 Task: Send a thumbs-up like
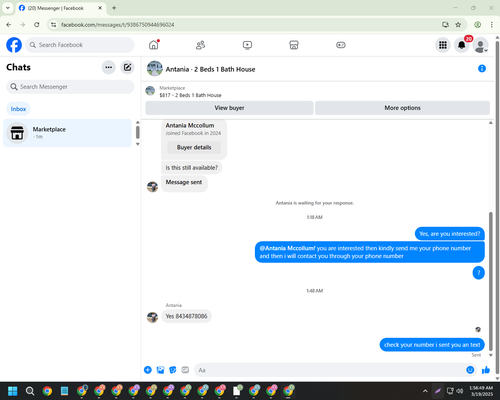coord(486,370)
